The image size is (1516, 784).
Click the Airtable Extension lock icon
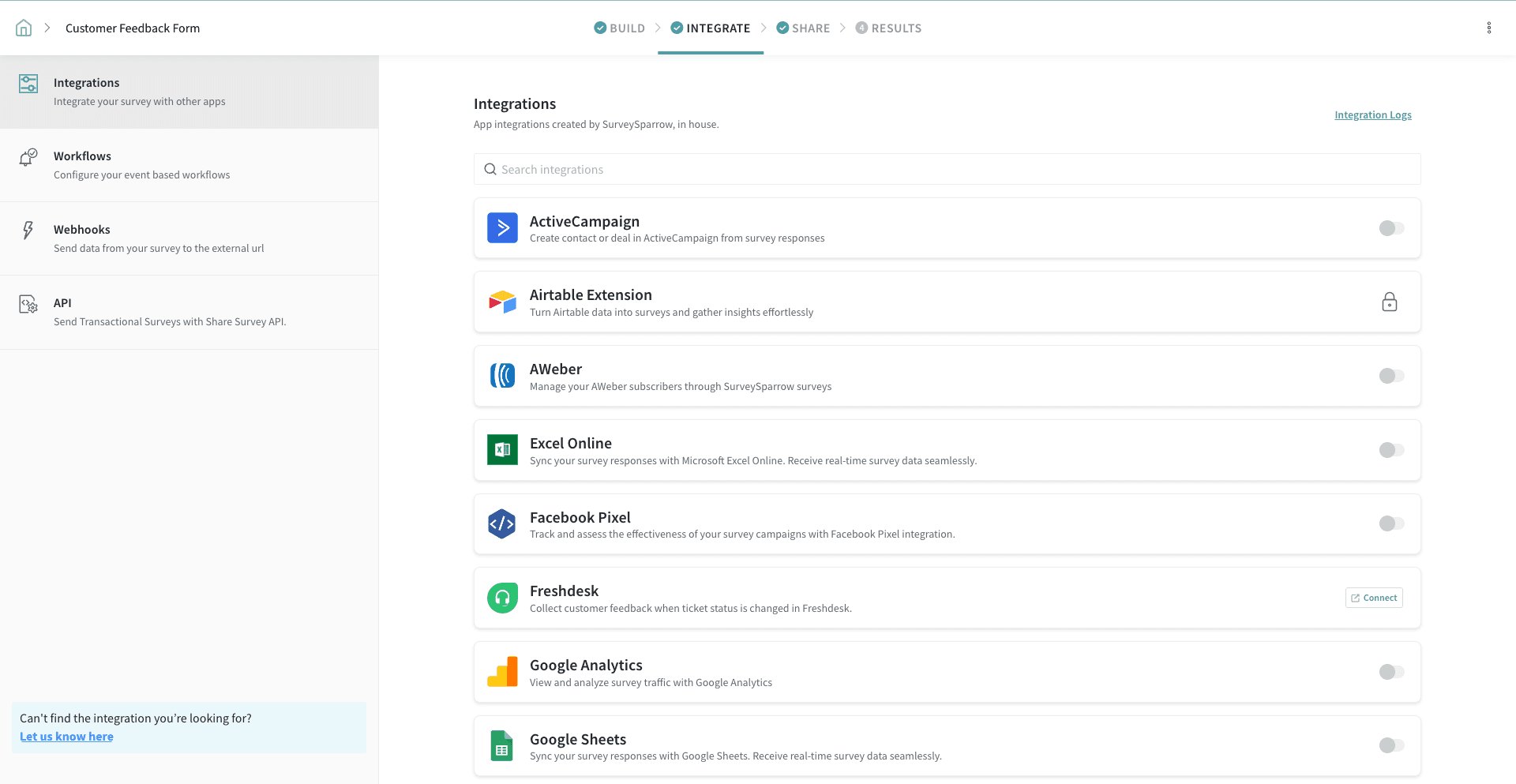(x=1389, y=302)
